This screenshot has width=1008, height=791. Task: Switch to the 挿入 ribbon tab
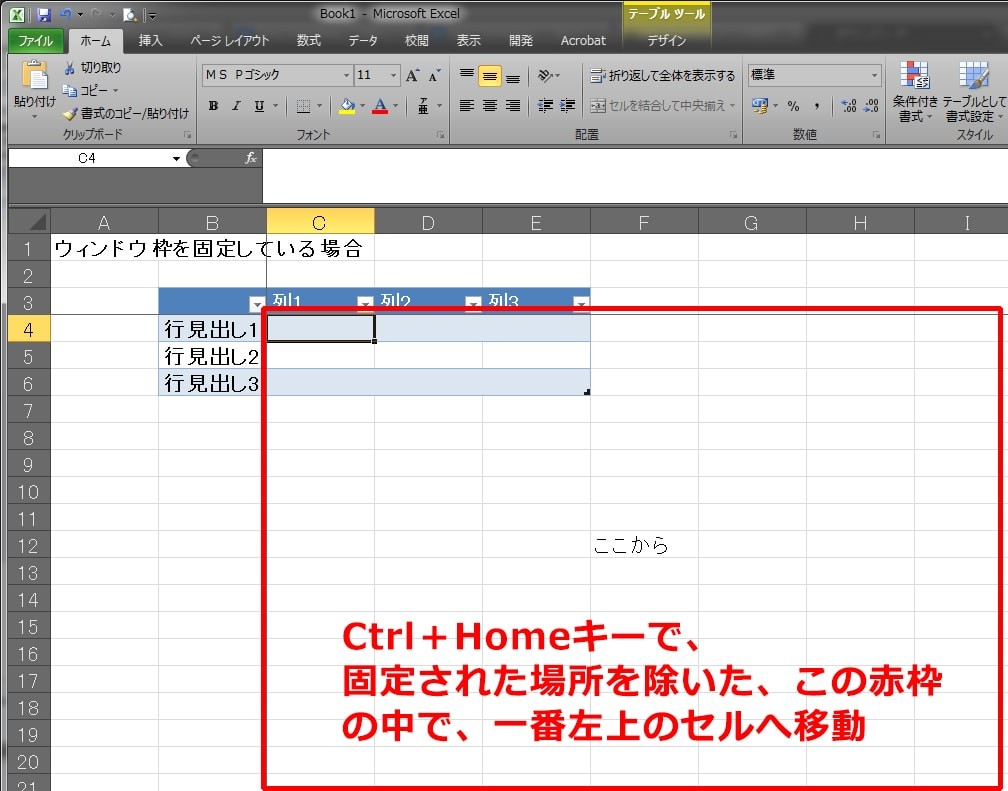150,41
